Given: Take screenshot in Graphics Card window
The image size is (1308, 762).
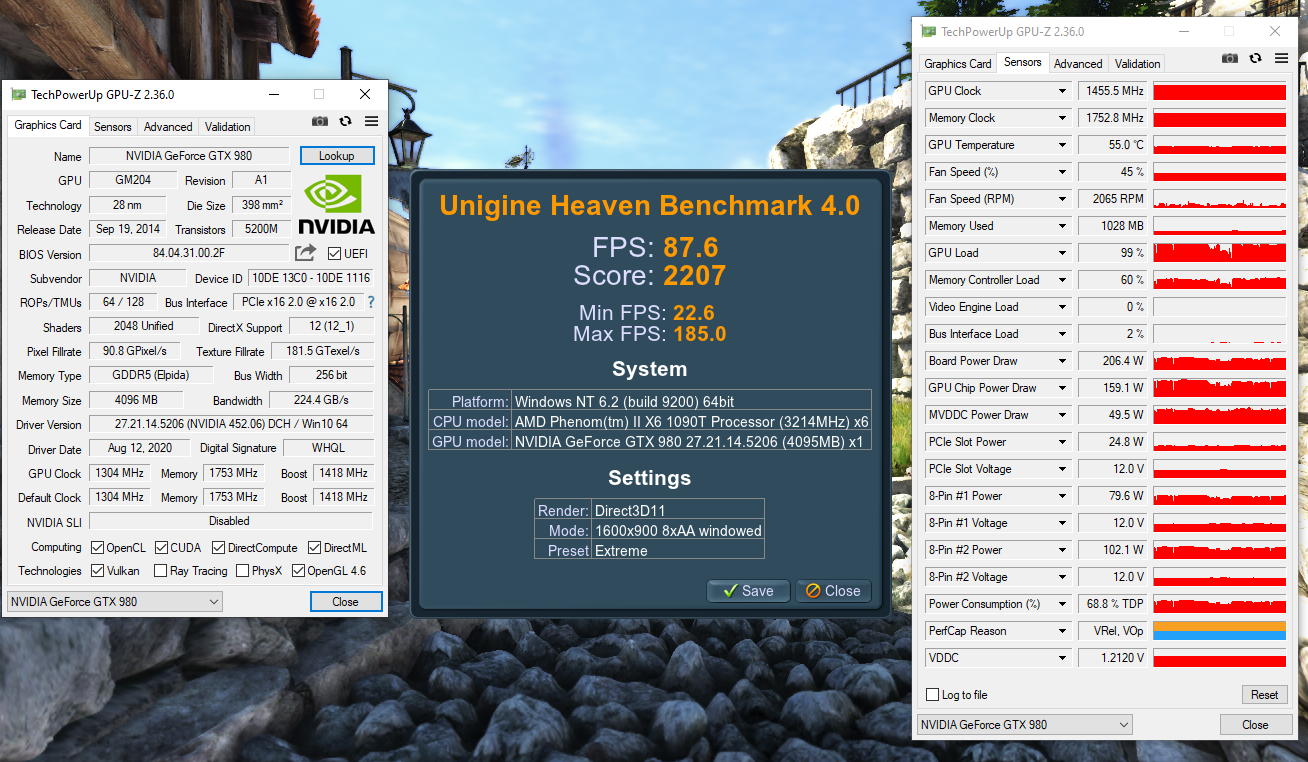Looking at the screenshot, I should 319,121.
